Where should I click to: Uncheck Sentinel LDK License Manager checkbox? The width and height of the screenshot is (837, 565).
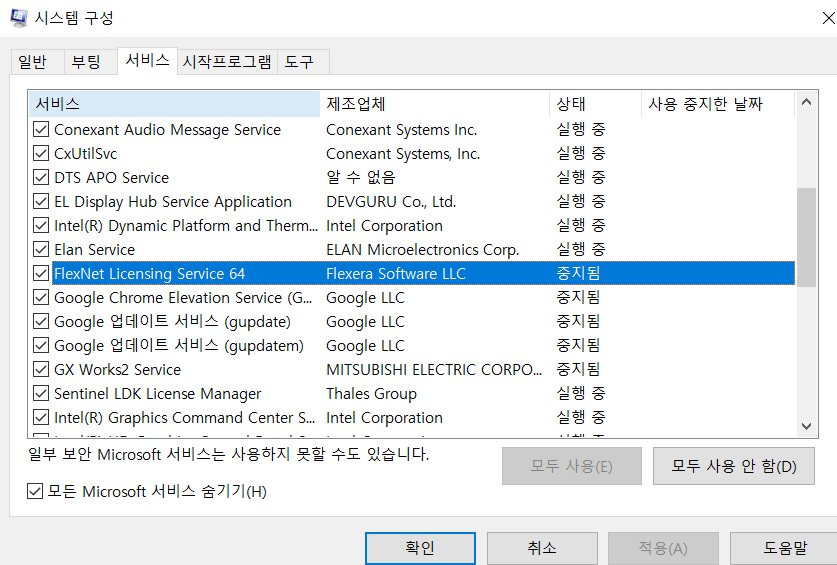coord(41,394)
